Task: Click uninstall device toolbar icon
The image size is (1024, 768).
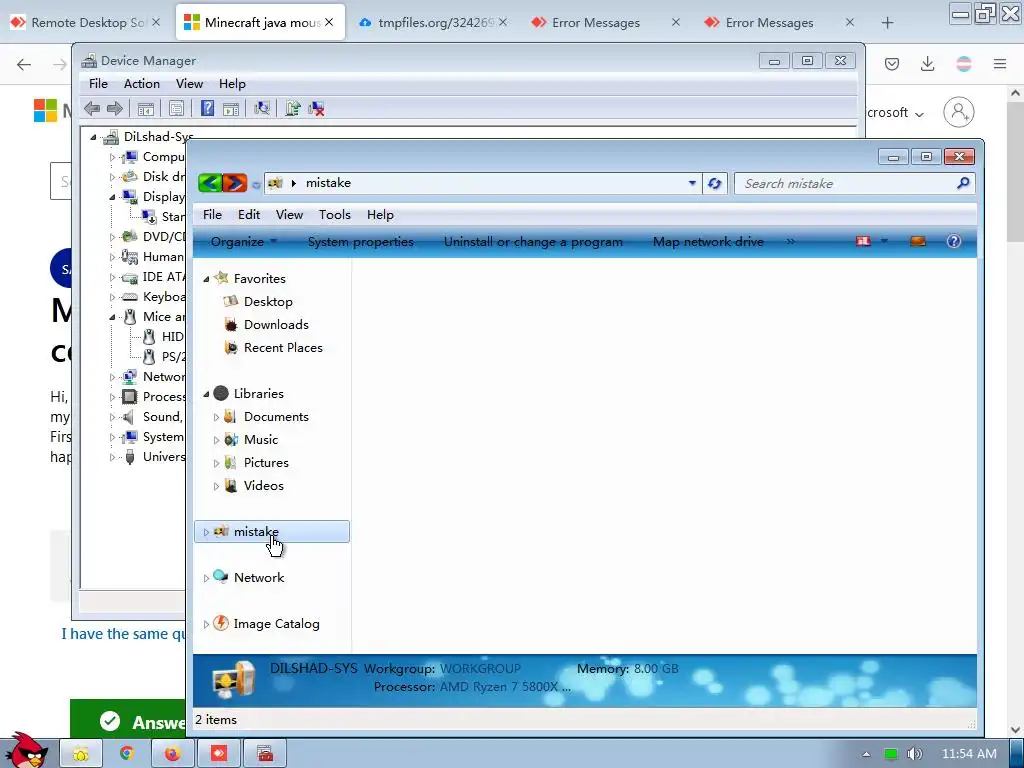Action: [x=317, y=108]
